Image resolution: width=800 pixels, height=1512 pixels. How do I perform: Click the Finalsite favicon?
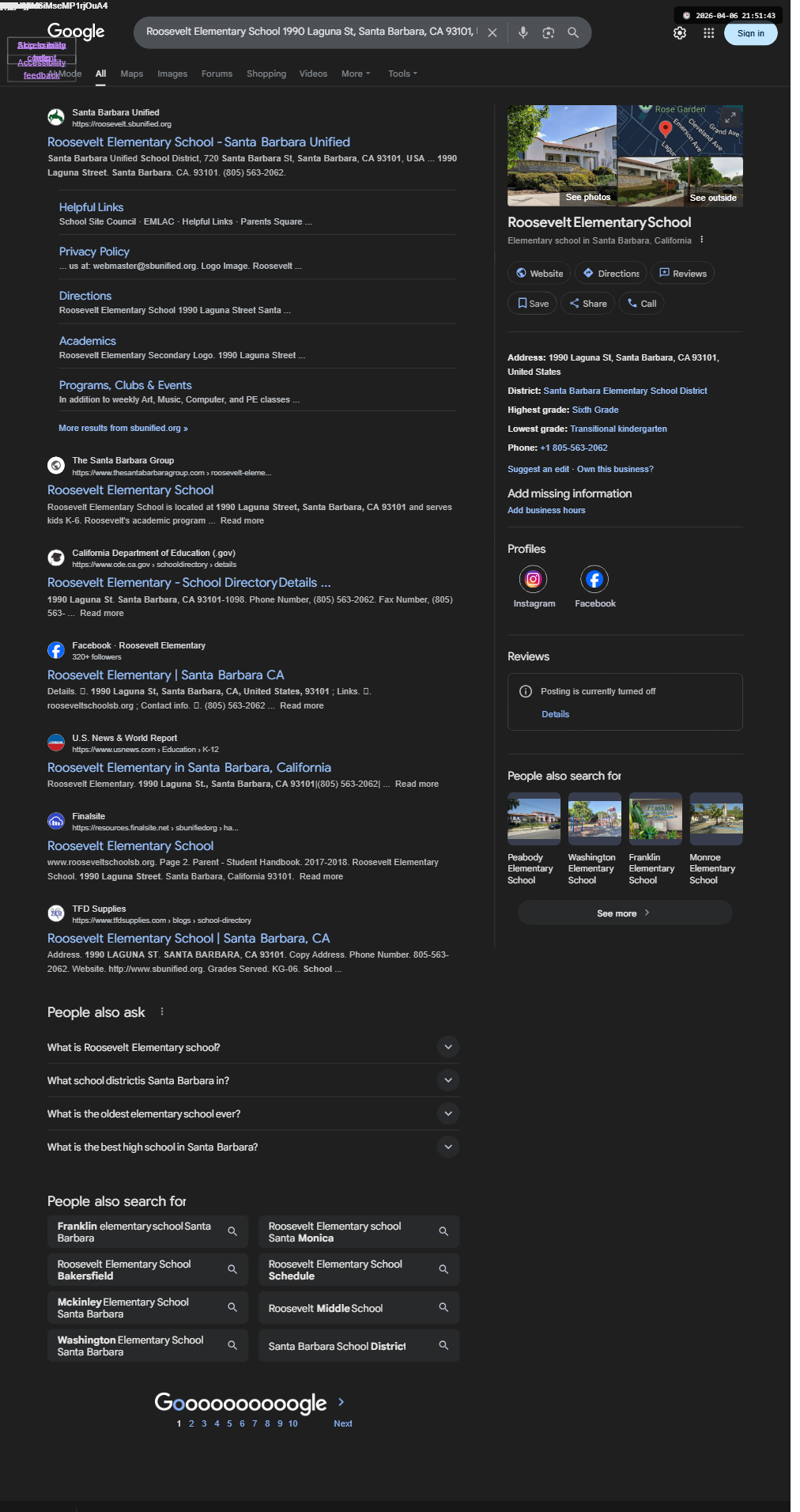tap(56, 821)
